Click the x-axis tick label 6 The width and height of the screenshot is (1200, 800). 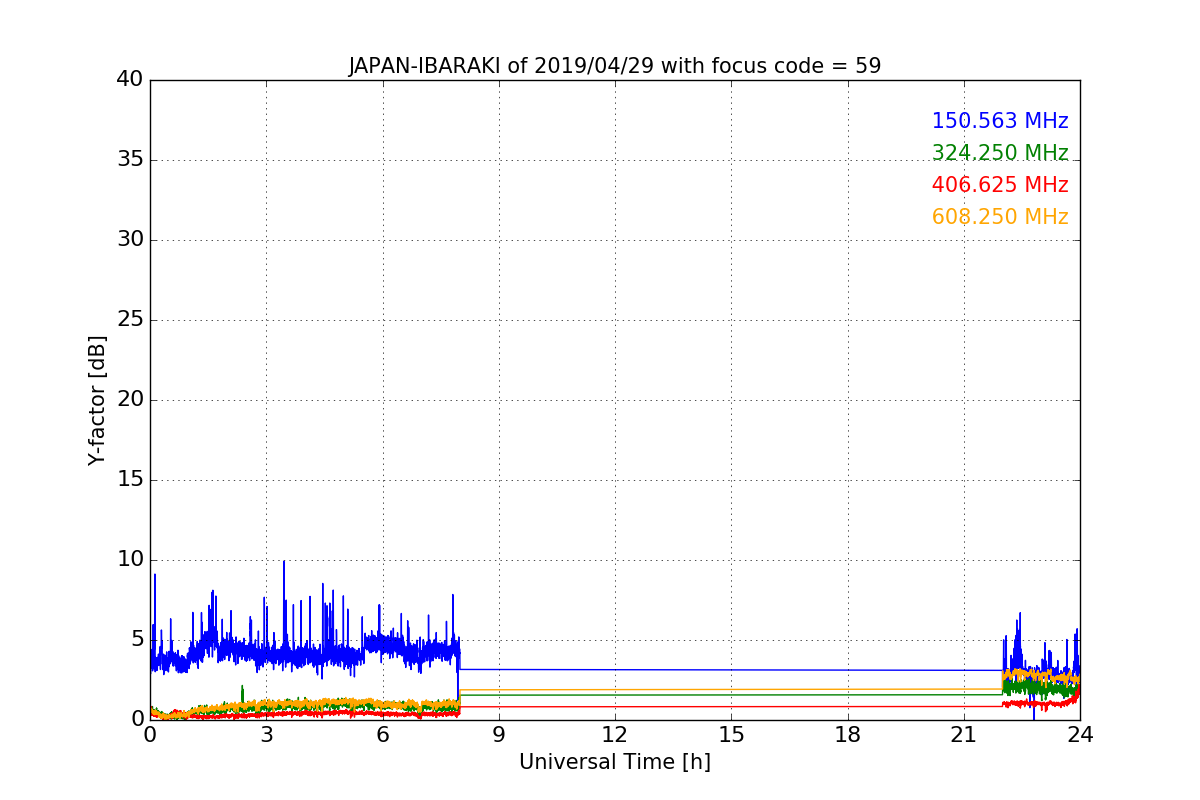[x=382, y=735]
